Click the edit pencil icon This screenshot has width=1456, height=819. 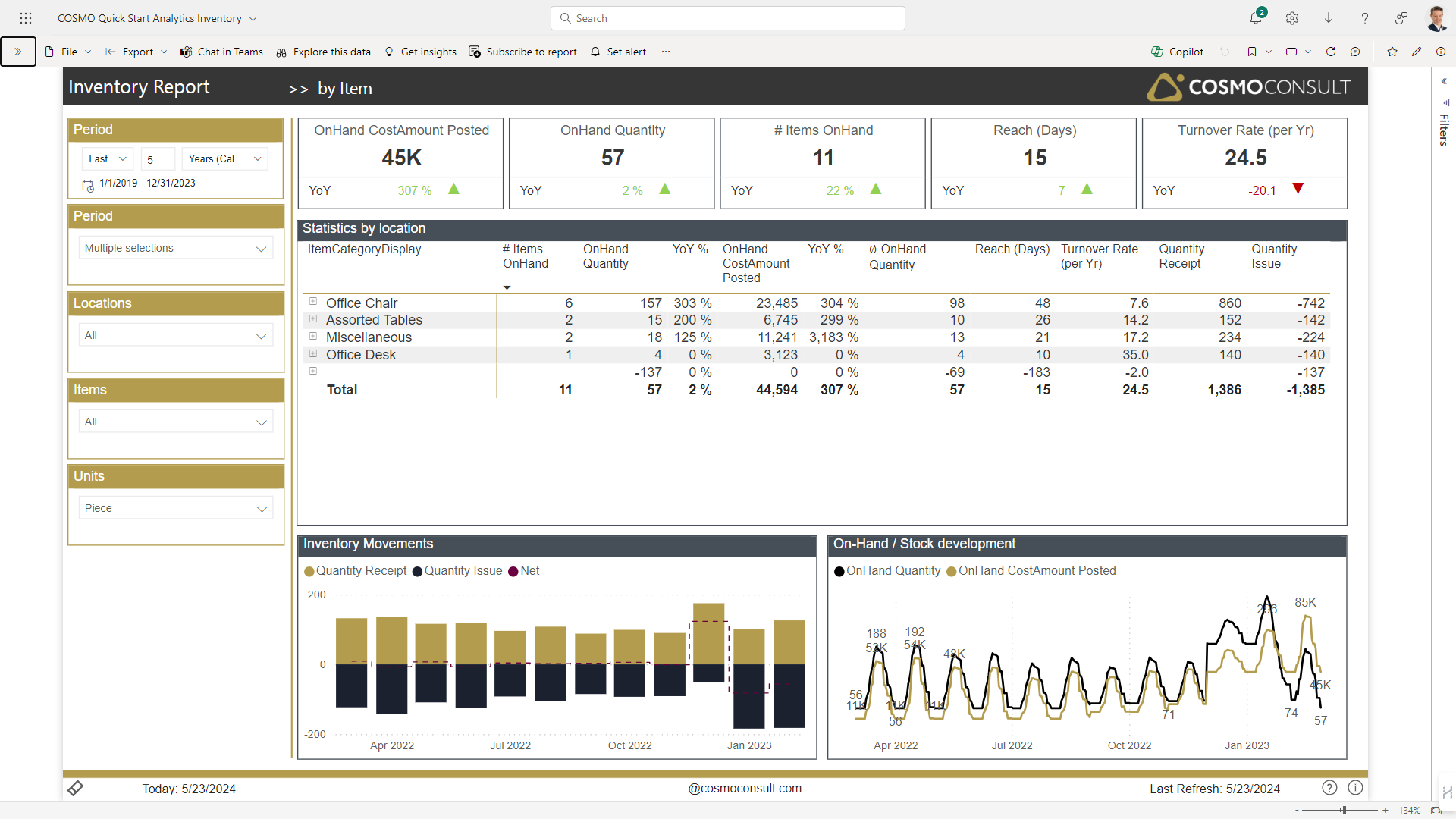click(x=1417, y=52)
